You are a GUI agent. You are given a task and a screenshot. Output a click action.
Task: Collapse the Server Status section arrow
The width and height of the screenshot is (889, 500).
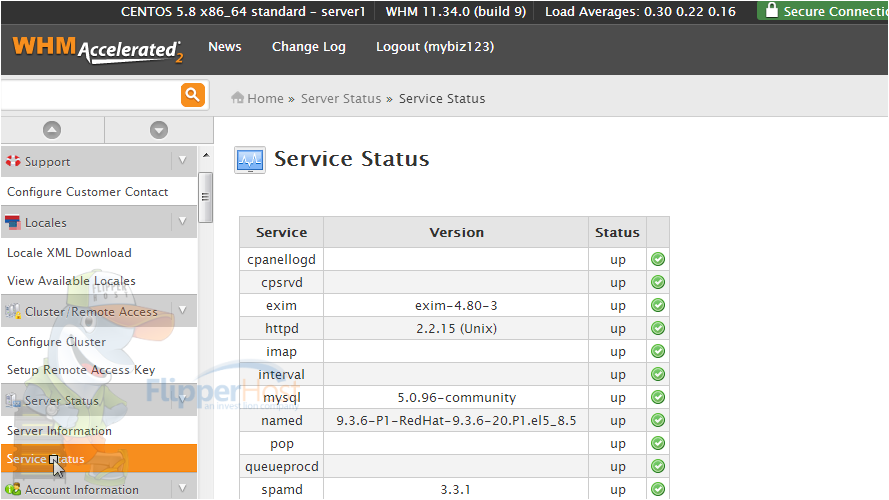pos(183,400)
